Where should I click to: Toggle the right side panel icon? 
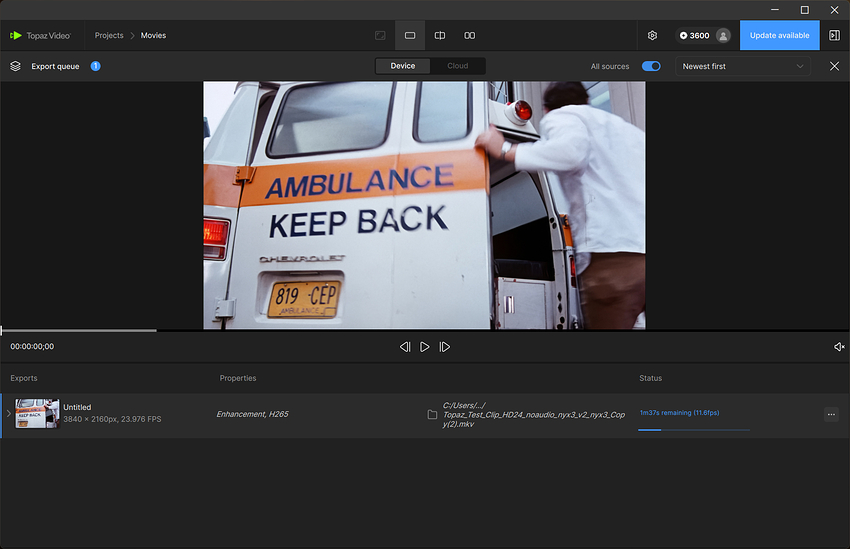[x=835, y=35]
